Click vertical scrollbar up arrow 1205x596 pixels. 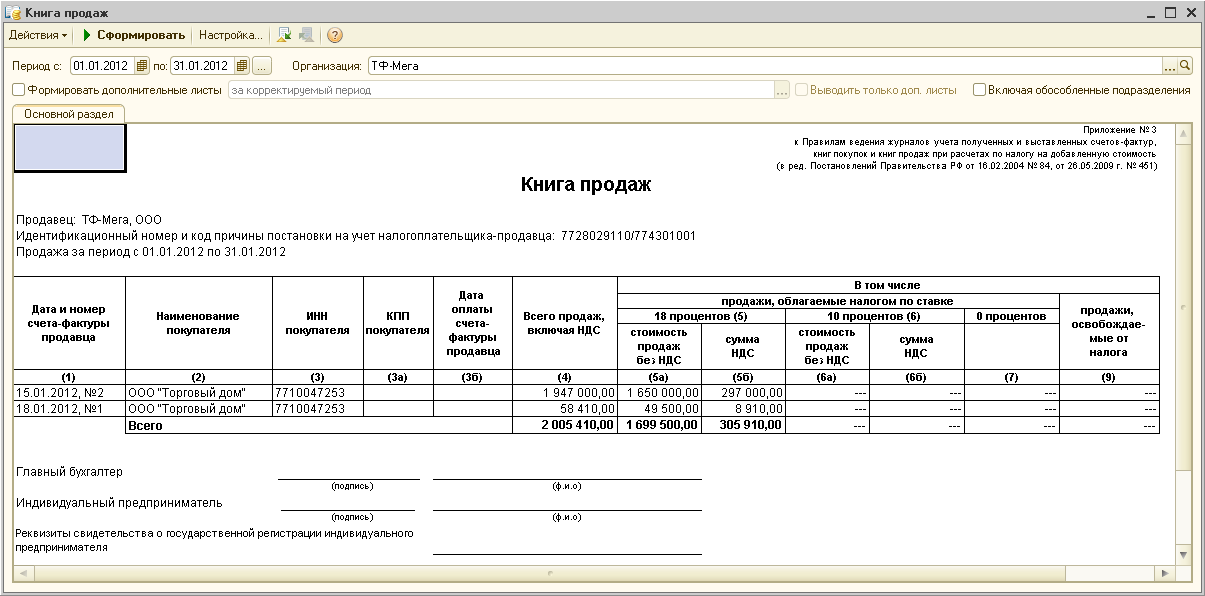(1184, 134)
